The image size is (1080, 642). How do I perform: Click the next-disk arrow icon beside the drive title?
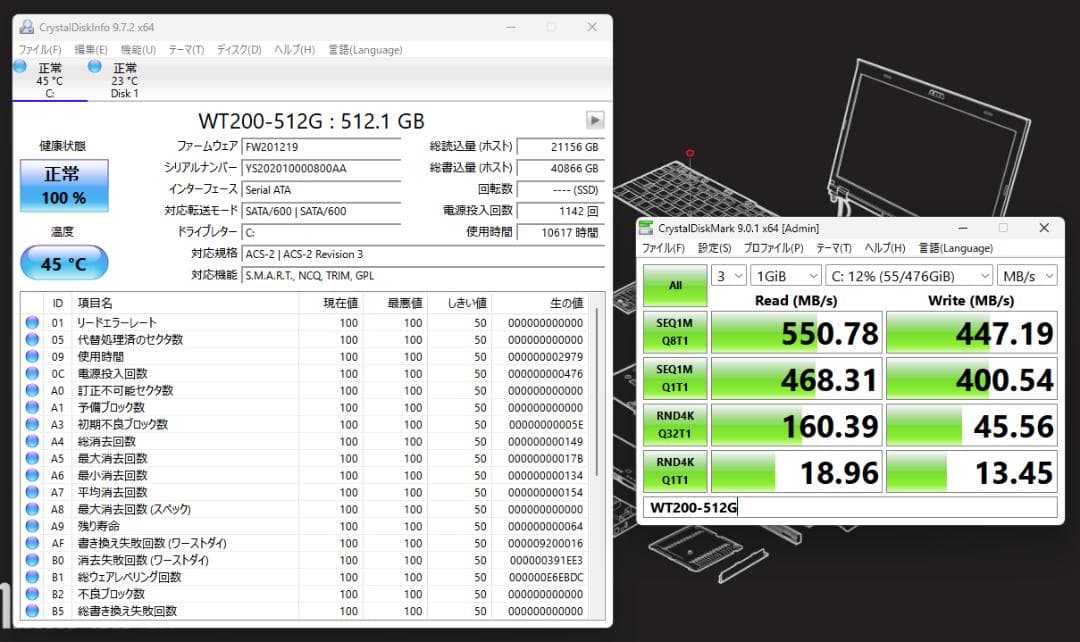pos(594,119)
